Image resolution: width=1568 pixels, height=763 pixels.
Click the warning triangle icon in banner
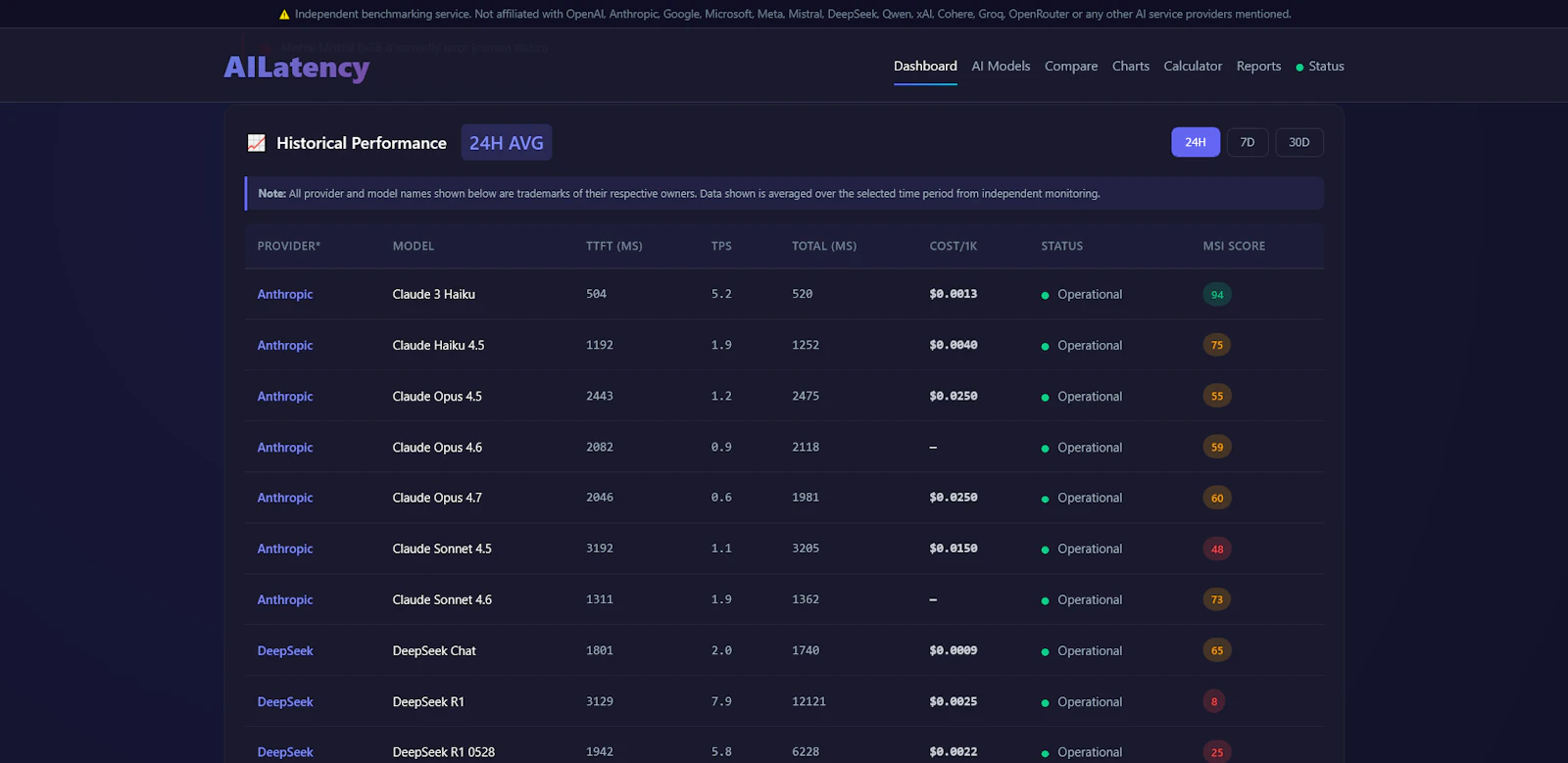(x=284, y=15)
